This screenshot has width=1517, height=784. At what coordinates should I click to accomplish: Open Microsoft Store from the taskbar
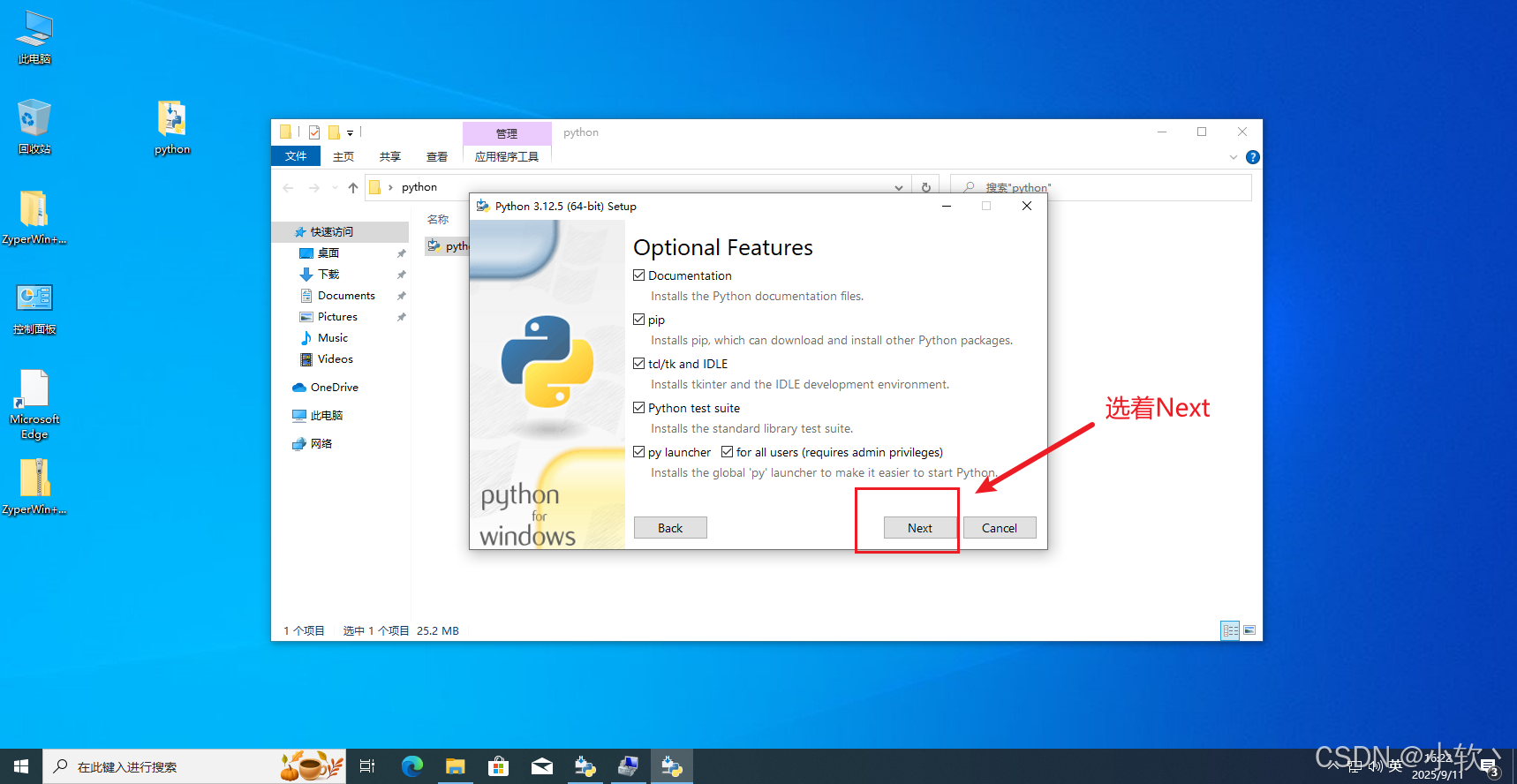click(x=499, y=766)
